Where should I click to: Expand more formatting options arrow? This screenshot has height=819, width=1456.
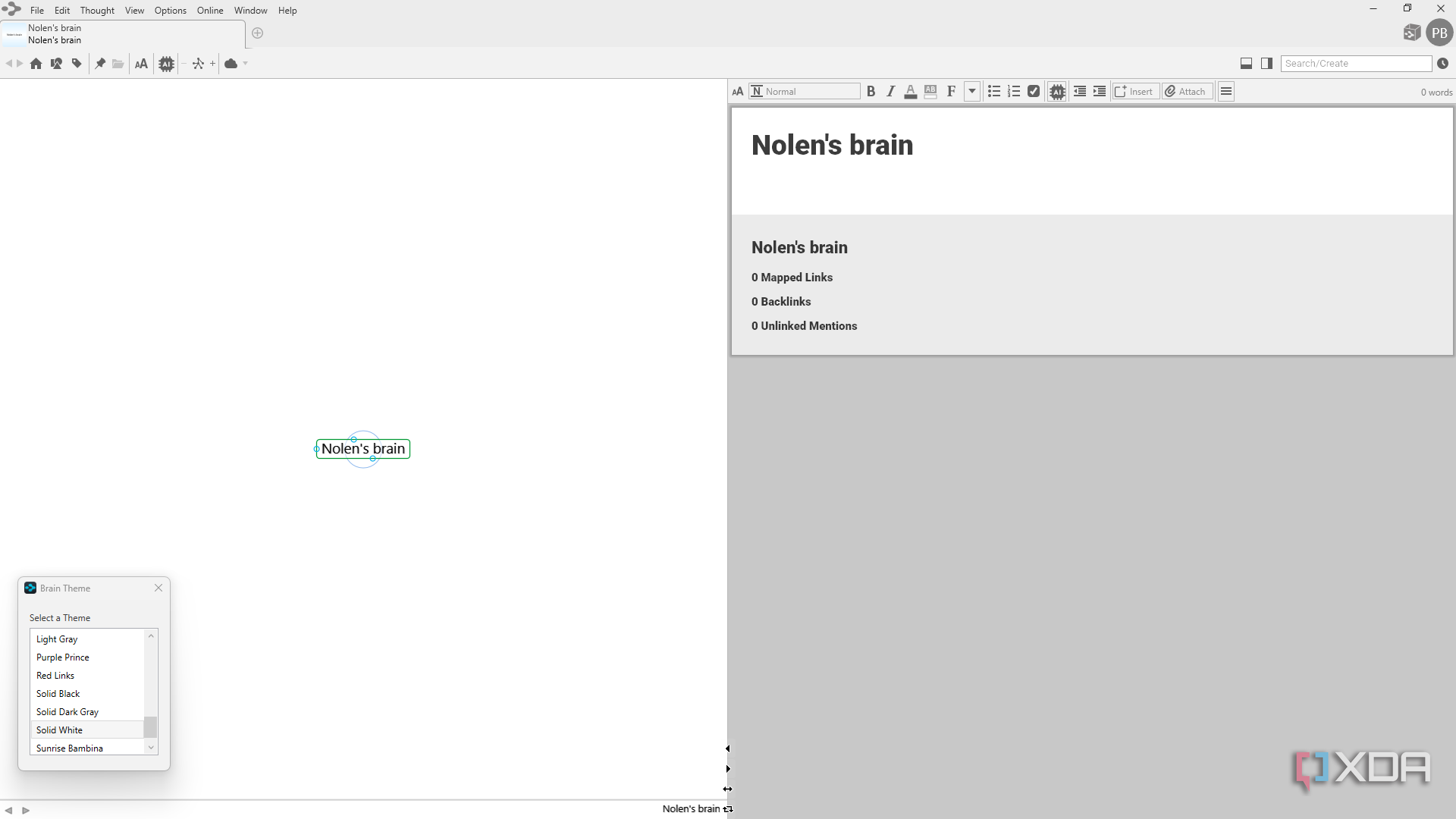click(x=972, y=92)
